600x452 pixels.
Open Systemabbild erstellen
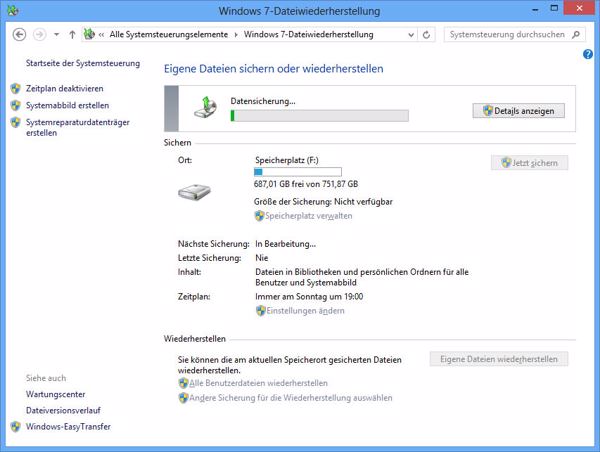tap(67, 105)
